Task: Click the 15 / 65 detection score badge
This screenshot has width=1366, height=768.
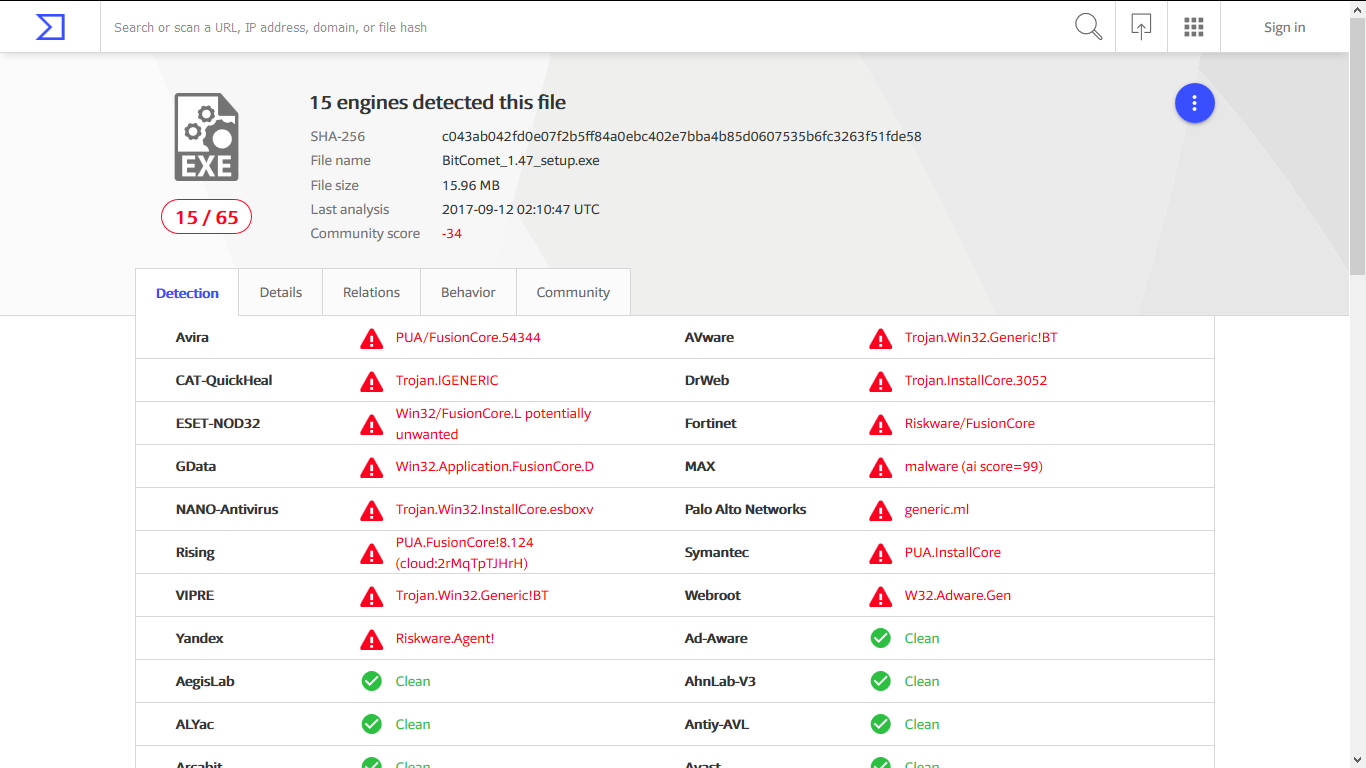Action: click(206, 217)
